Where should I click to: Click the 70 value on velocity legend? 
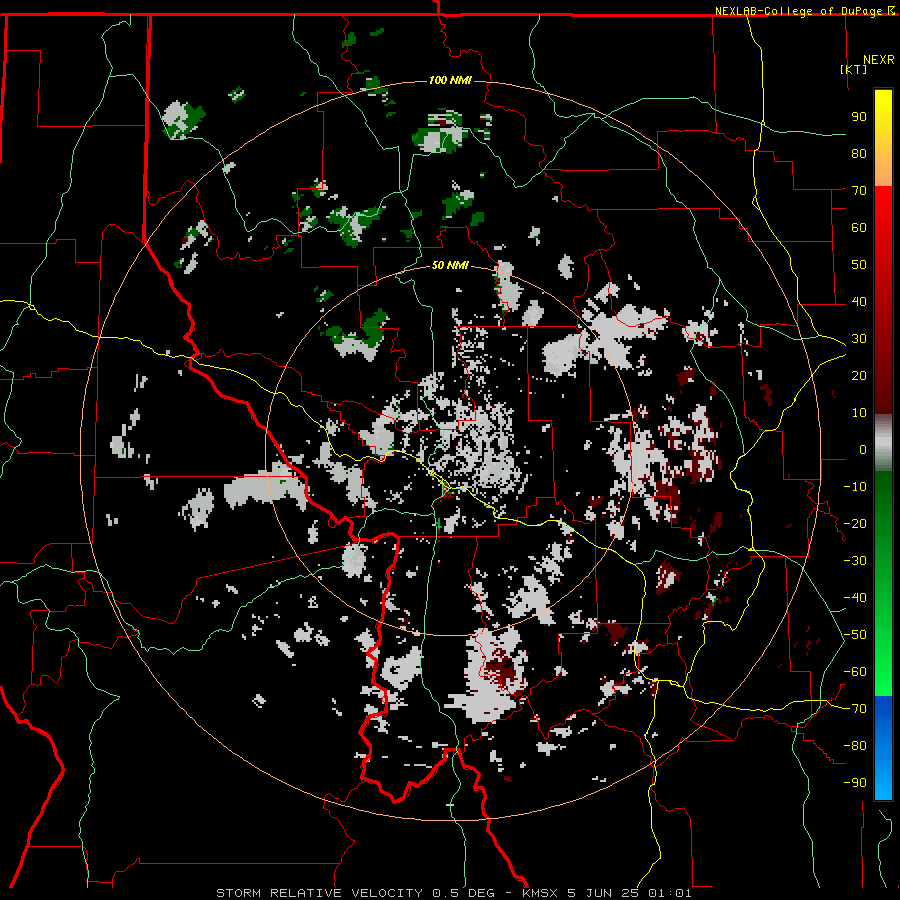coord(859,191)
